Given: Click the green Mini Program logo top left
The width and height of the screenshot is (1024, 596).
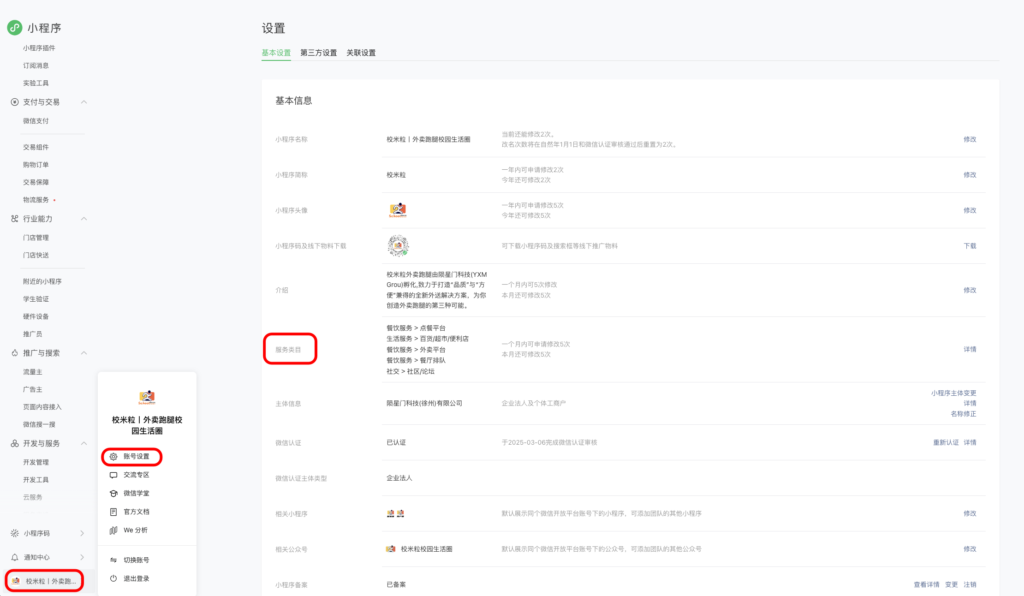Looking at the screenshot, I should (14, 28).
